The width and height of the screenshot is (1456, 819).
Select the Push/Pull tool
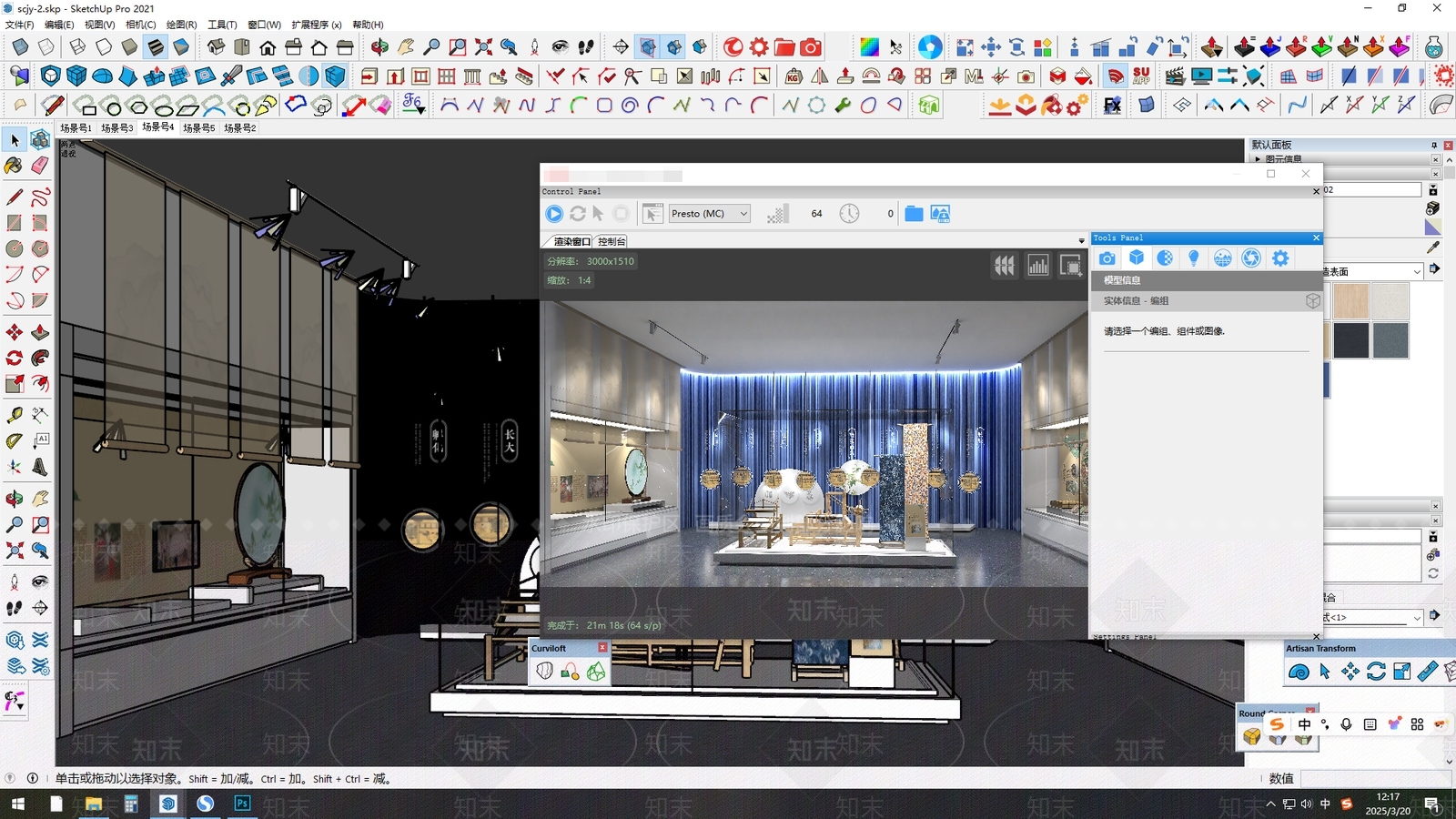click(40, 332)
